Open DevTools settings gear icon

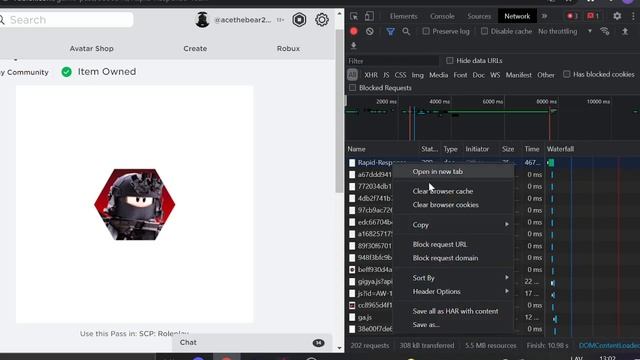[x=617, y=16]
